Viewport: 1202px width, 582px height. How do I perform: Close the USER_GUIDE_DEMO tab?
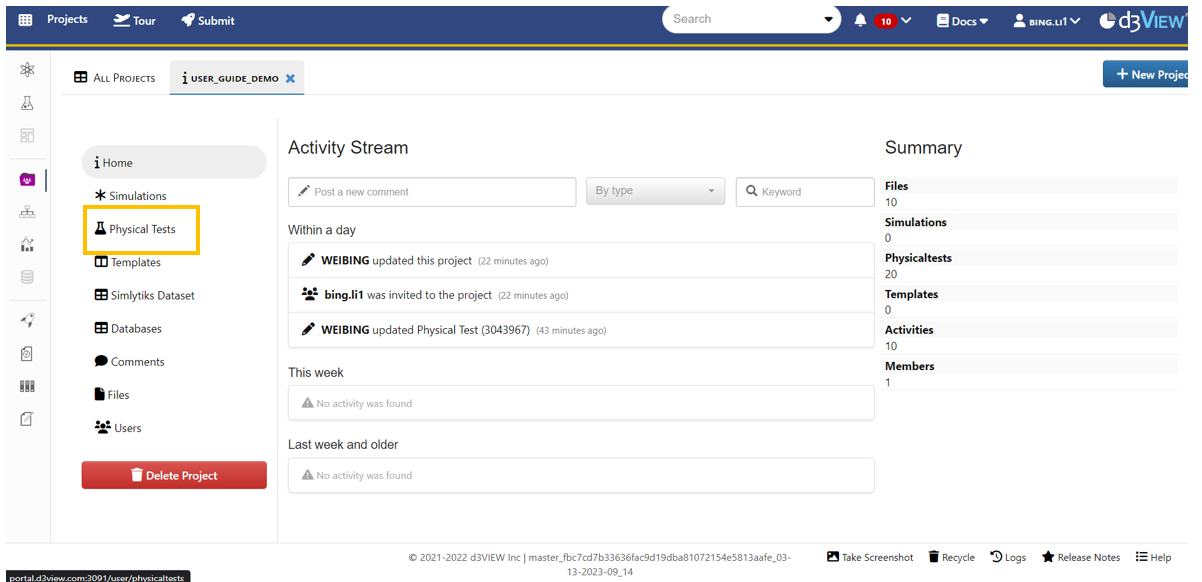(291, 78)
